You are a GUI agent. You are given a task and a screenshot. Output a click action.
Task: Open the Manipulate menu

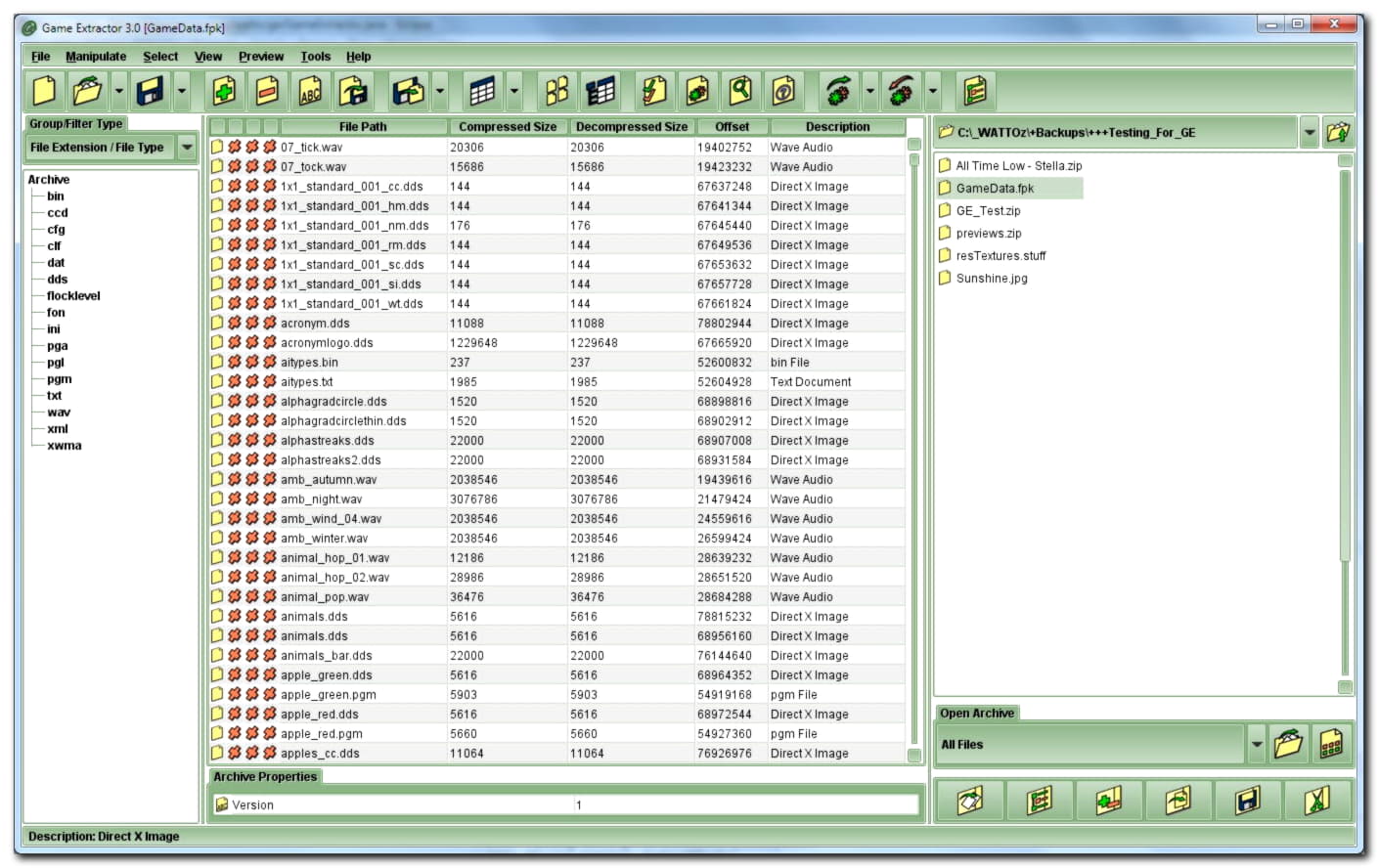(x=96, y=56)
